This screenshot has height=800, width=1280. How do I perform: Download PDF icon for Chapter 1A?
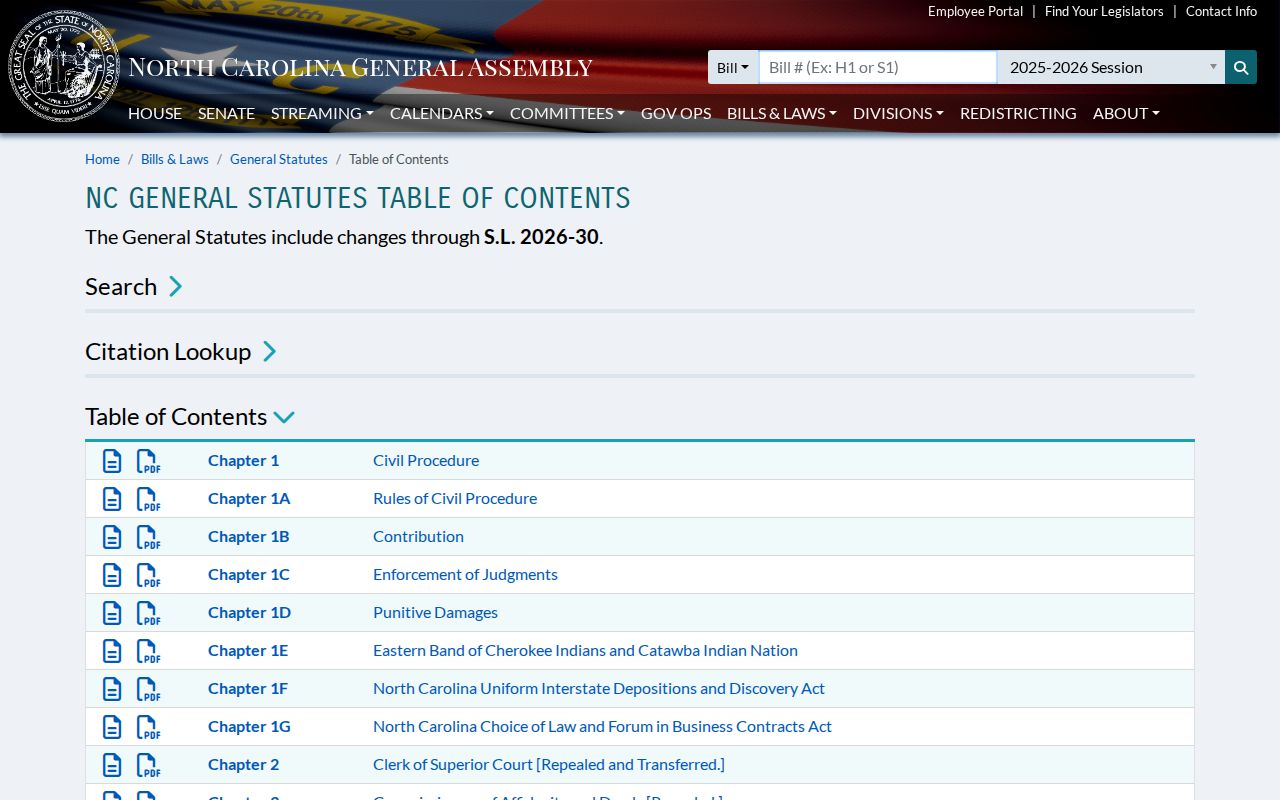(x=148, y=499)
